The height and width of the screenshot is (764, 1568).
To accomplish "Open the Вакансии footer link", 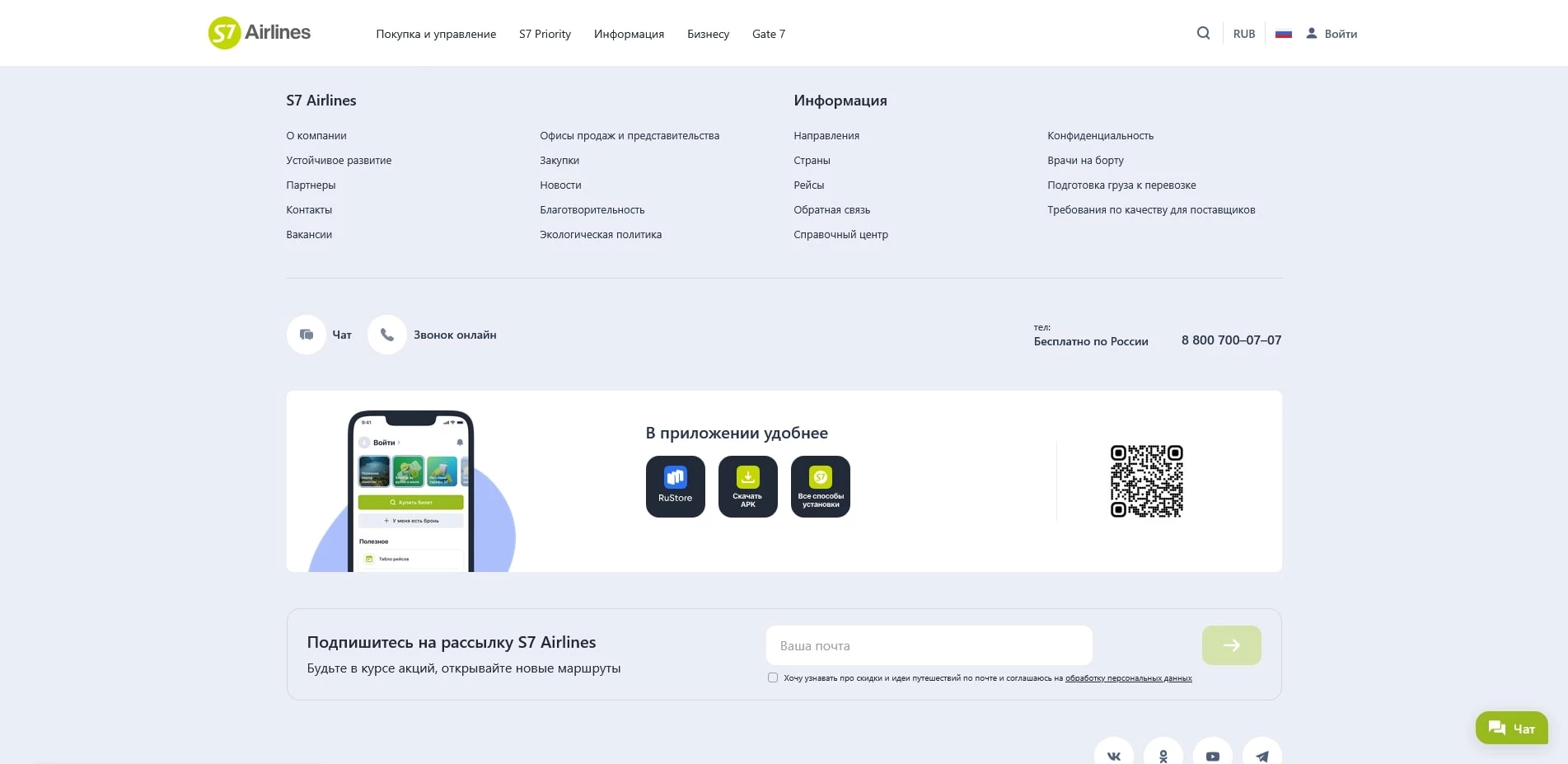I will (309, 235).
